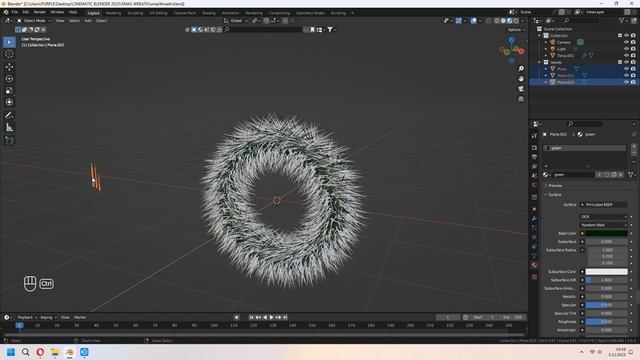Open the Windows Start menu
640x360 pixels.
pos(11,352)
